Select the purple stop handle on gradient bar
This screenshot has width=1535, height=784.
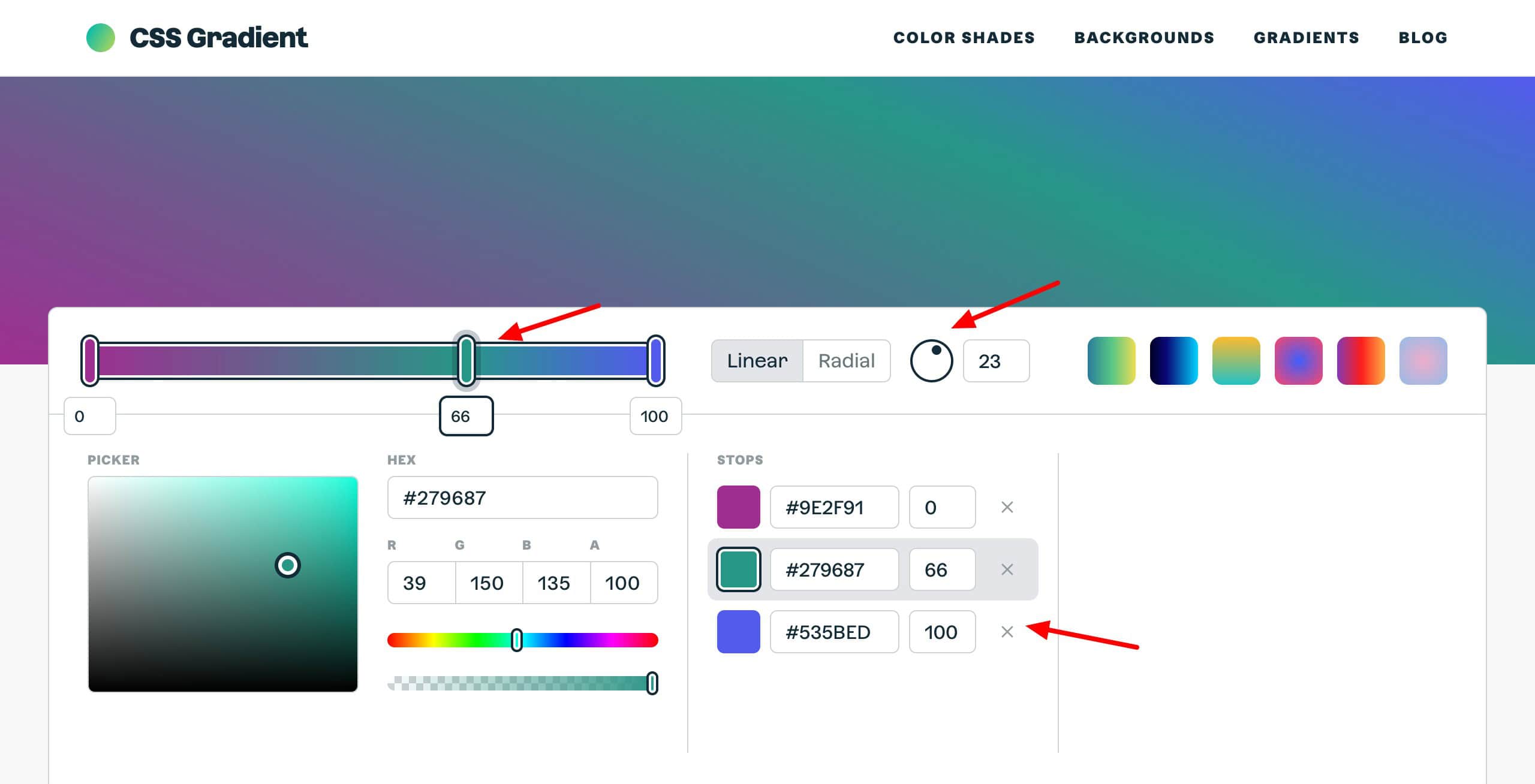click(x=90, y=360)
